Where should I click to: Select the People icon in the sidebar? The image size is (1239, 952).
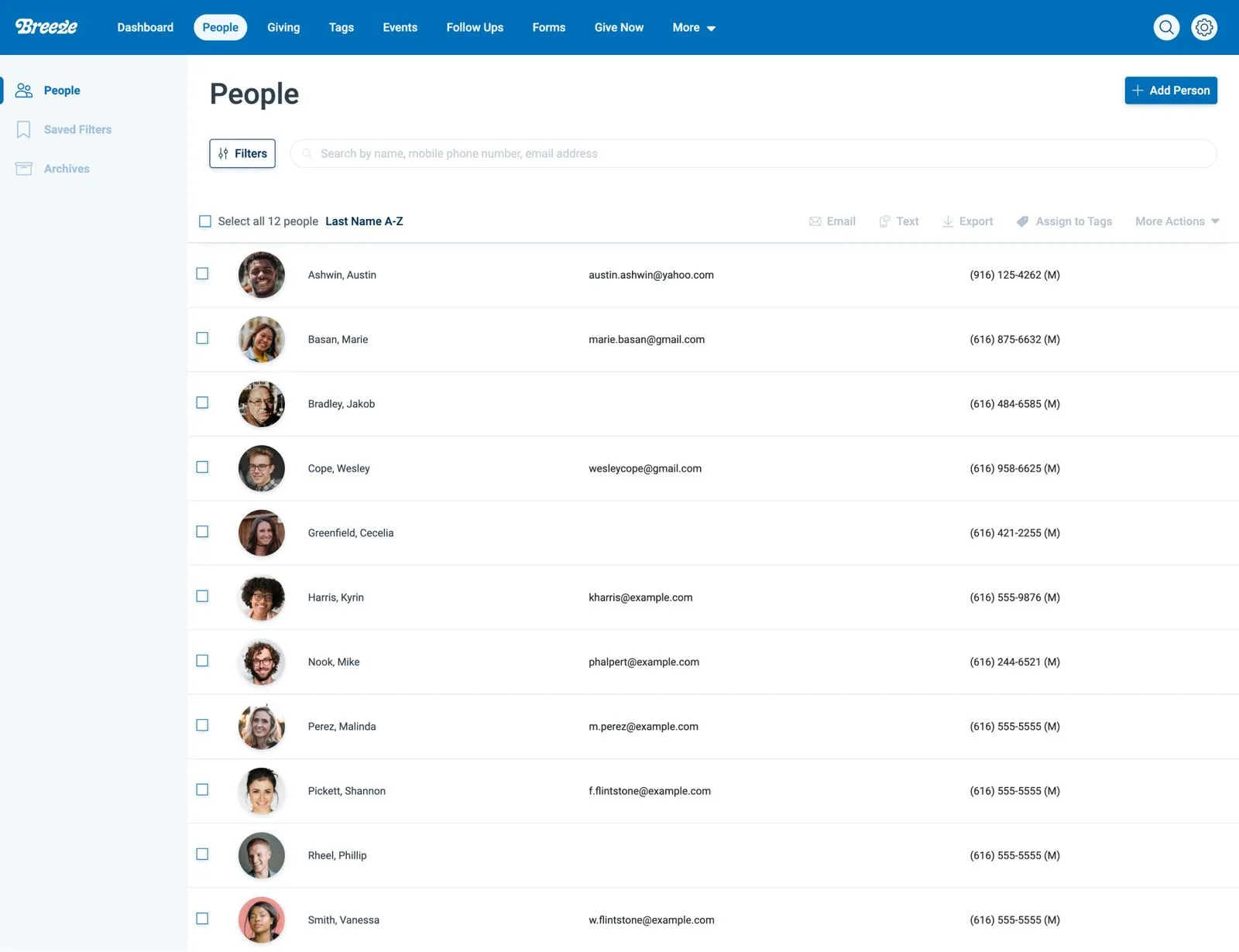[24, 90]
